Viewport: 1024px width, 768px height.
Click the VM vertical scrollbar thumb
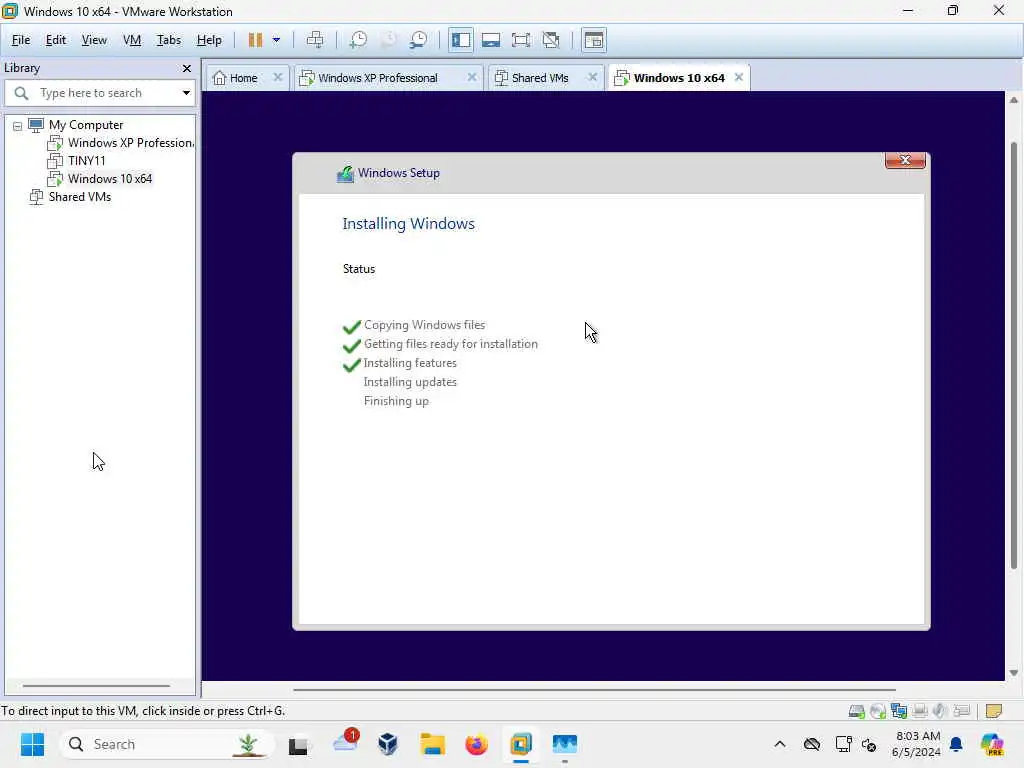point(1014,356)
